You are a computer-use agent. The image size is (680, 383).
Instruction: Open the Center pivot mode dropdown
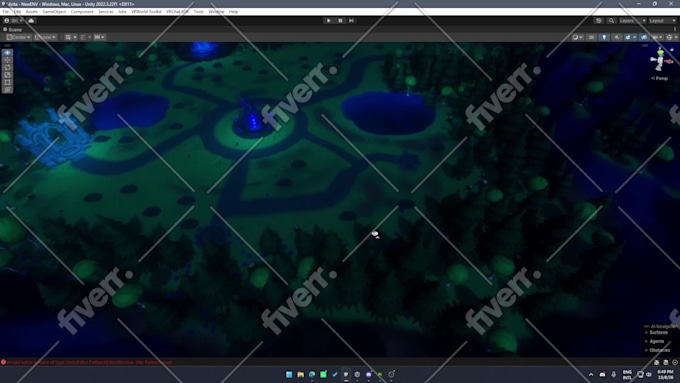18,37
